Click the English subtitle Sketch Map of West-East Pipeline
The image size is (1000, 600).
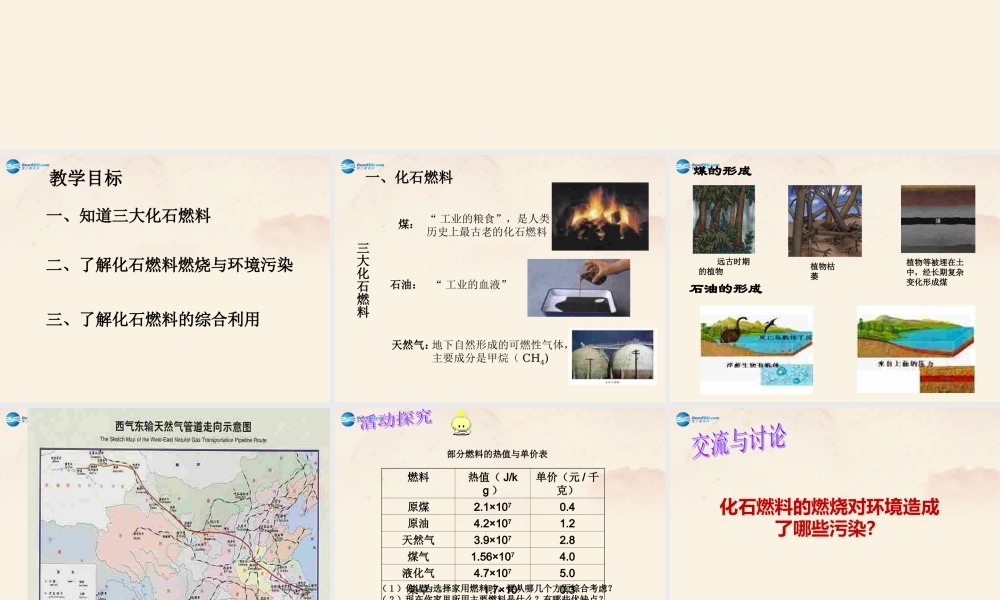pos(183,440)
